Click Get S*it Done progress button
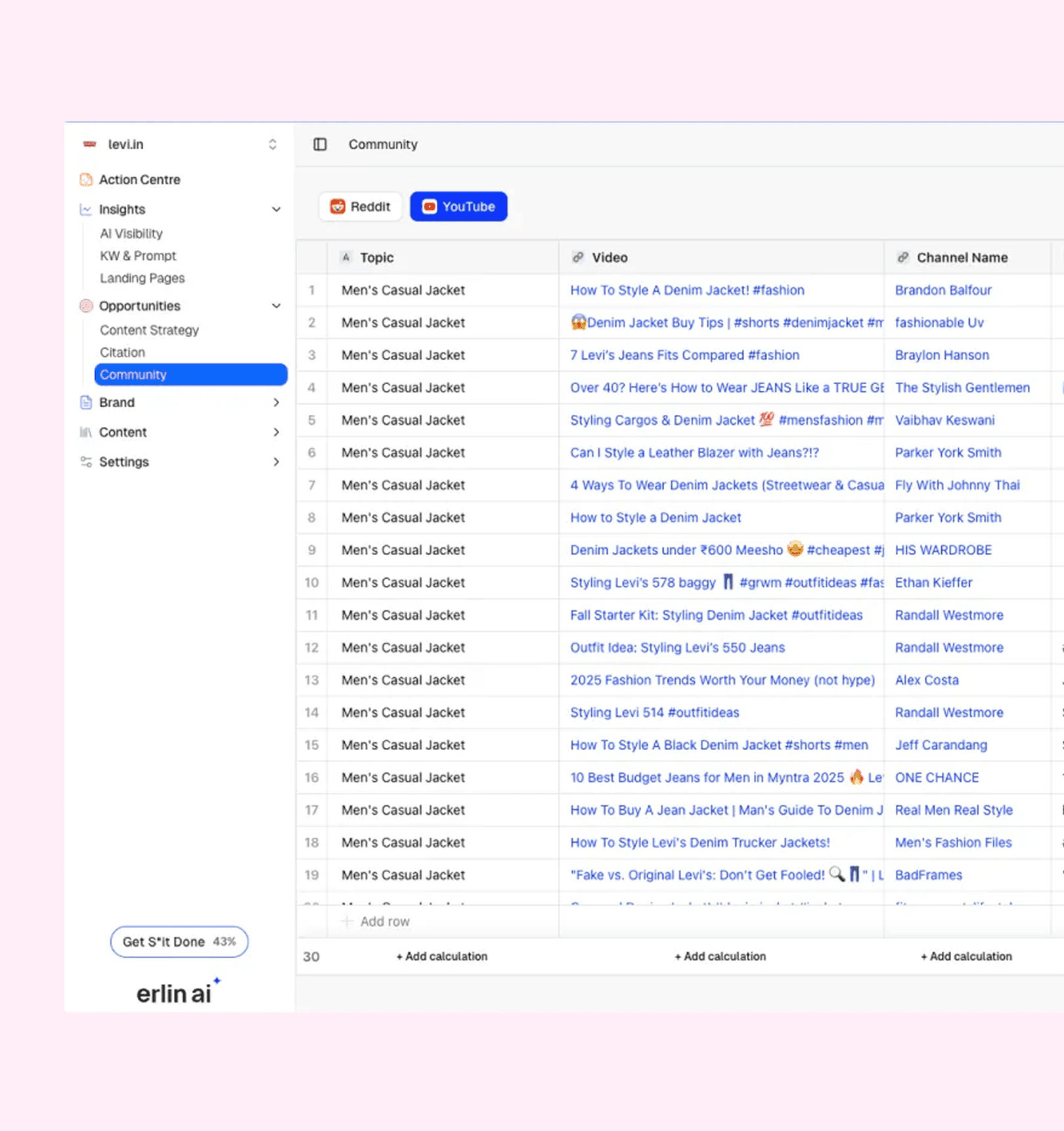 [x=179, y=942]
